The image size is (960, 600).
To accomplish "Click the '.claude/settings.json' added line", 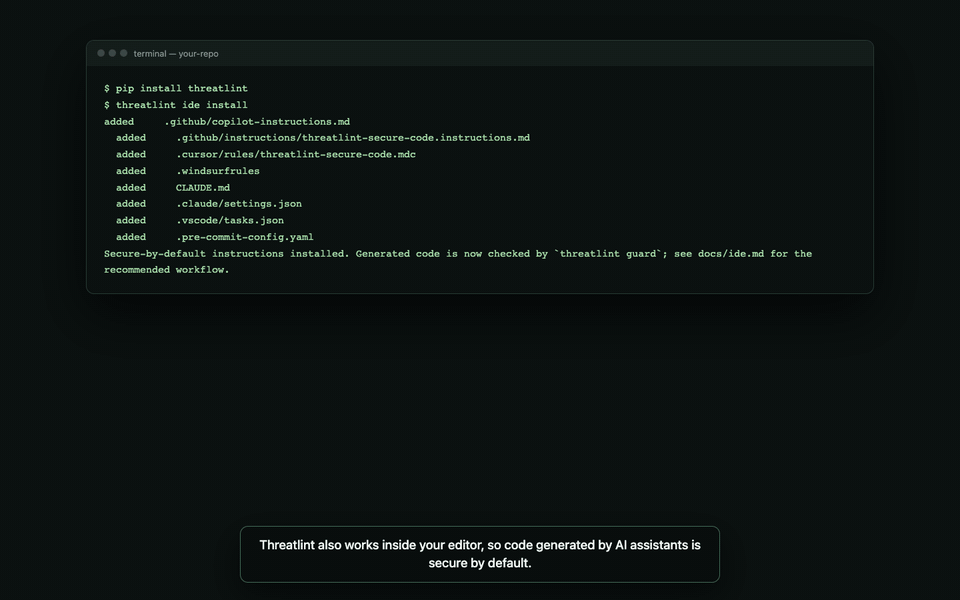I will tap(209, 204).
